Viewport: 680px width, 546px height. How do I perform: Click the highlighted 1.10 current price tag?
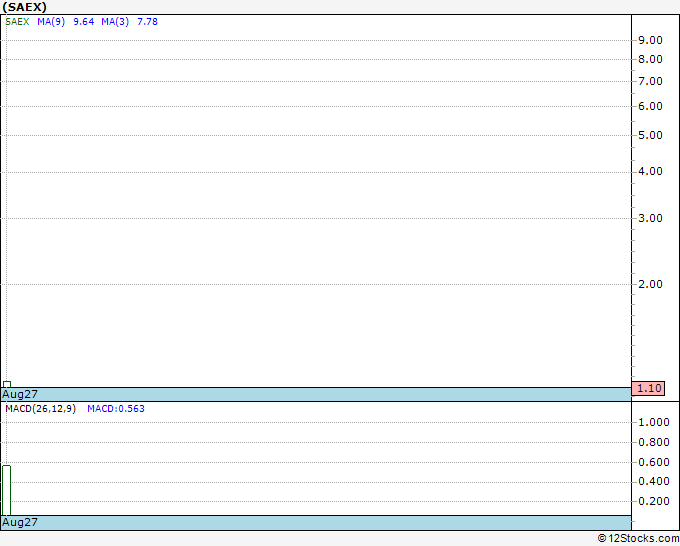[x=648, y=388]
